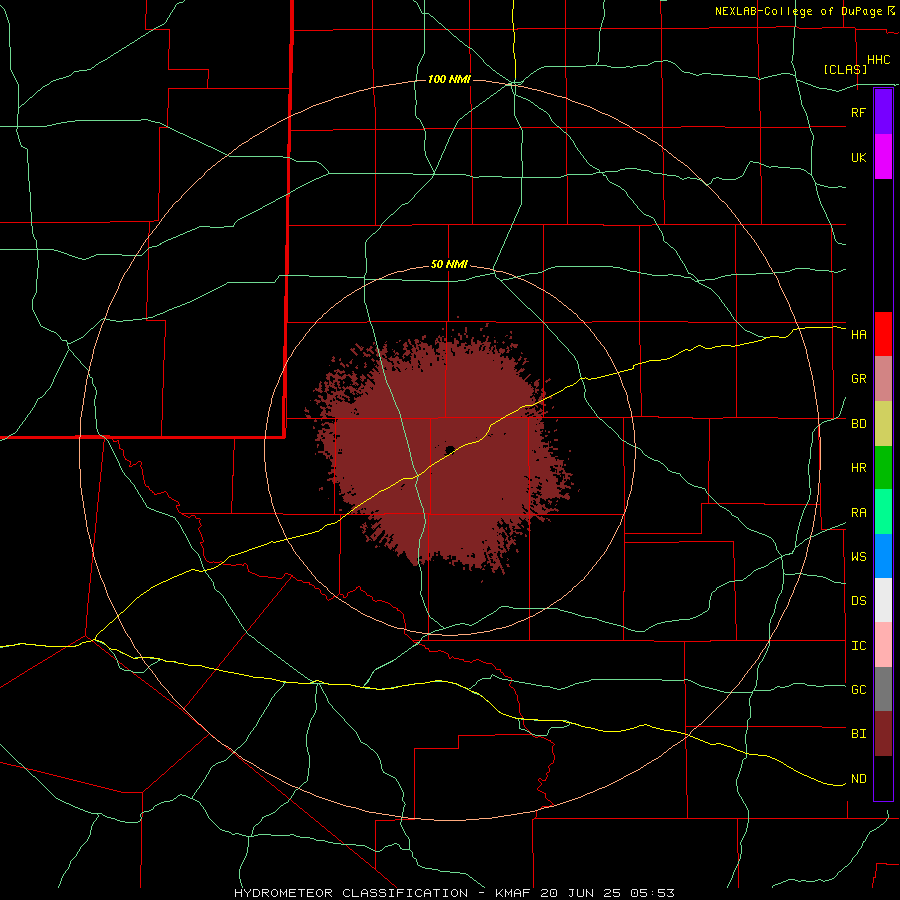
Task: Click the BD yellow legend color swatch
Action: 883,424
